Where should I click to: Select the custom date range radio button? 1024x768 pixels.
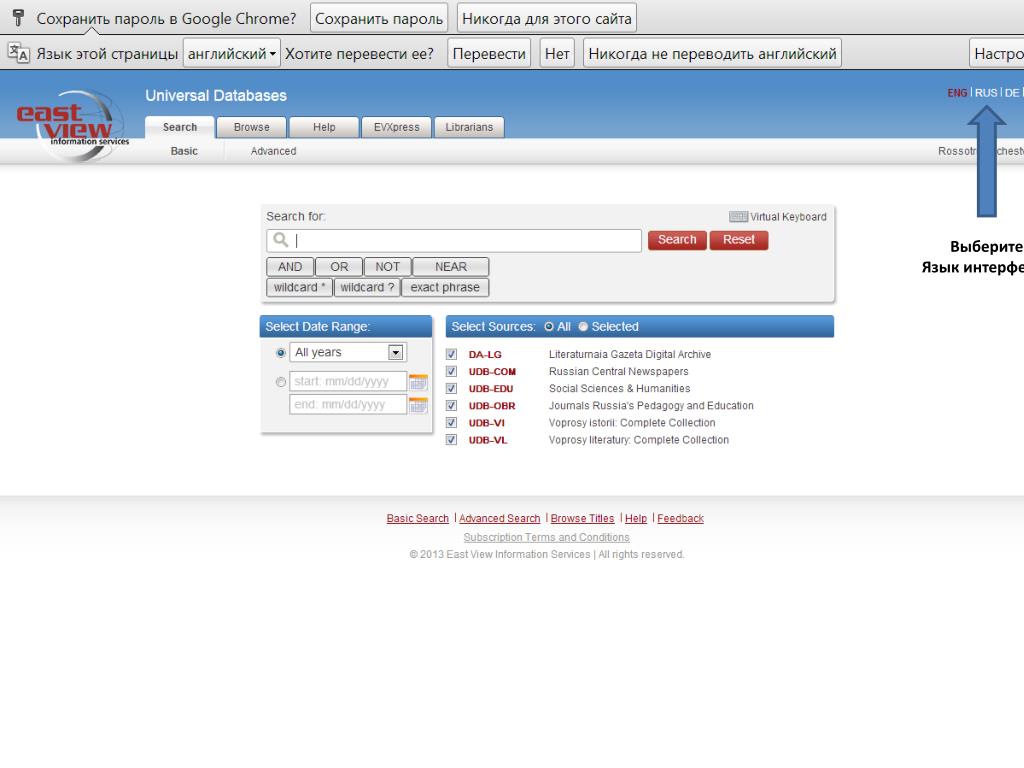pos(281,382)
